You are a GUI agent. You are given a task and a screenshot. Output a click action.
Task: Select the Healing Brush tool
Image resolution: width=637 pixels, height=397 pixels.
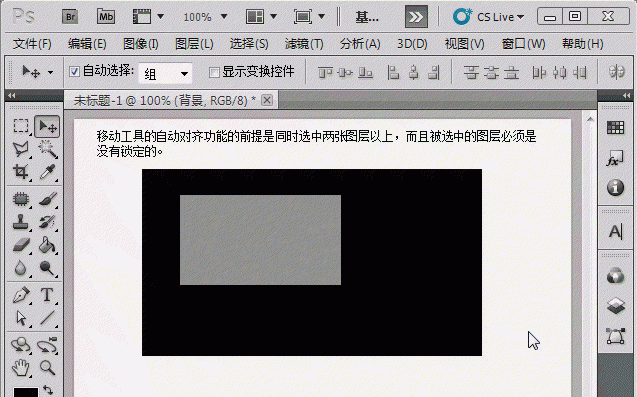(x=21, y=199)
